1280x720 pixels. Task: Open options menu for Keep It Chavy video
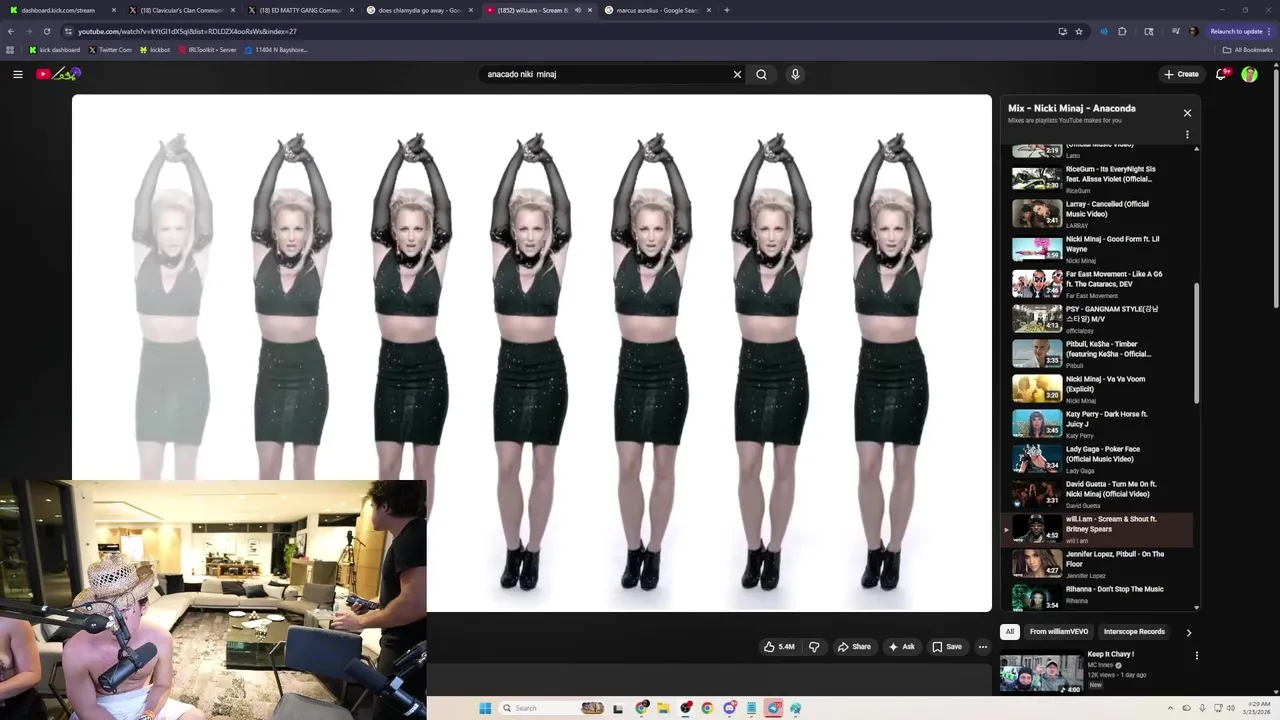[x=1196, y=656]
